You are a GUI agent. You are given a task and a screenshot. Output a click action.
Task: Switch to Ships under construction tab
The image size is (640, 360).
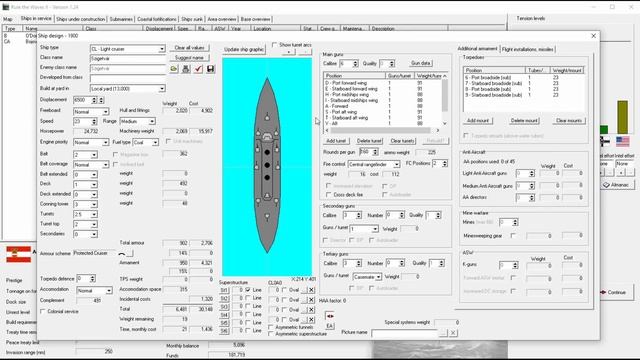point(80,19)
